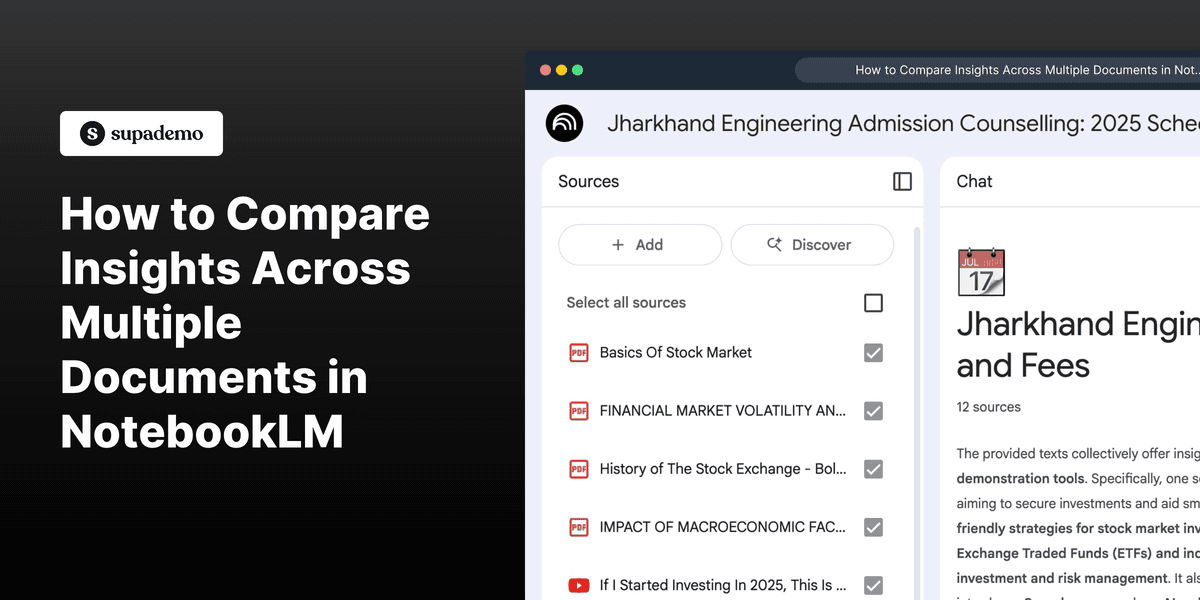
Task: Click the 12 sources label
Action: [988, 407]
